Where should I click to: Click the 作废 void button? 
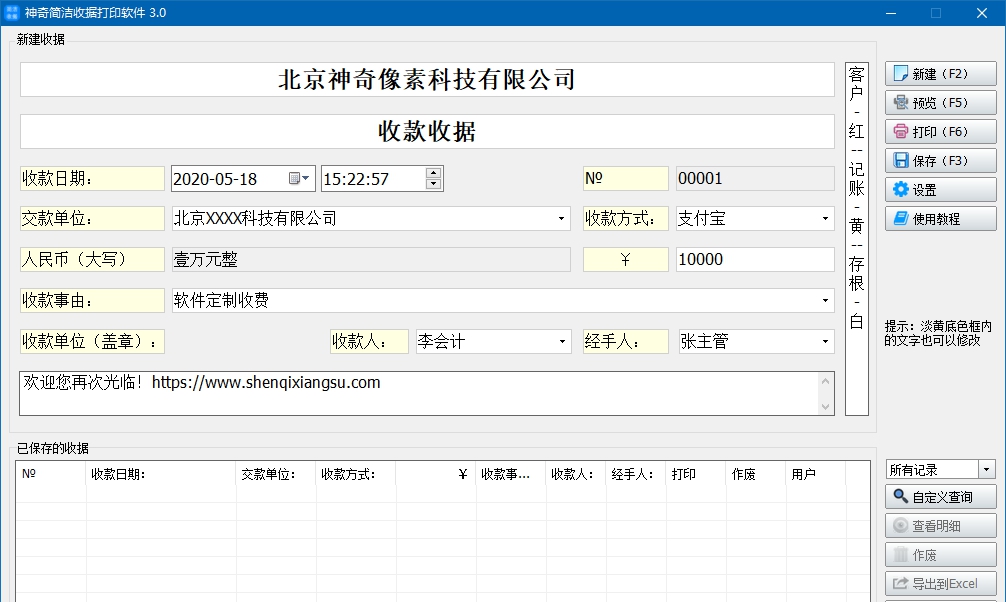coord(939,554)
